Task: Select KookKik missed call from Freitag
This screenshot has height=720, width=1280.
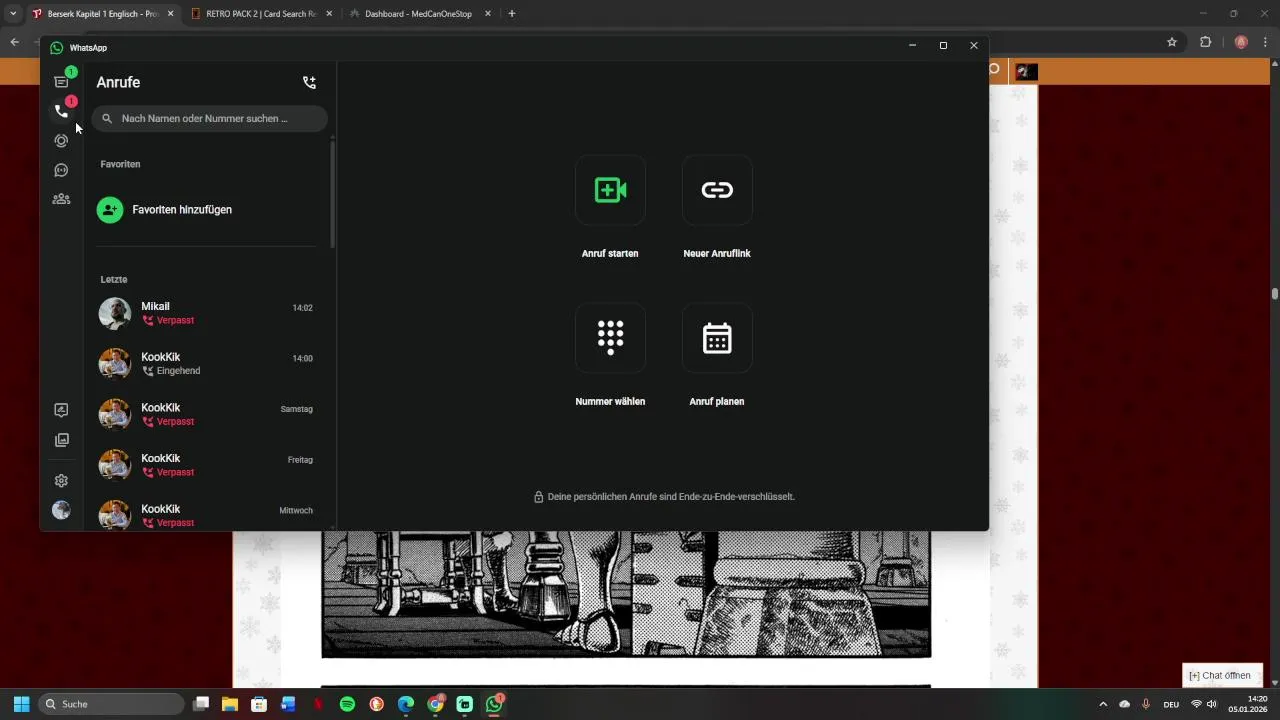Action: (x=207, y=465)
